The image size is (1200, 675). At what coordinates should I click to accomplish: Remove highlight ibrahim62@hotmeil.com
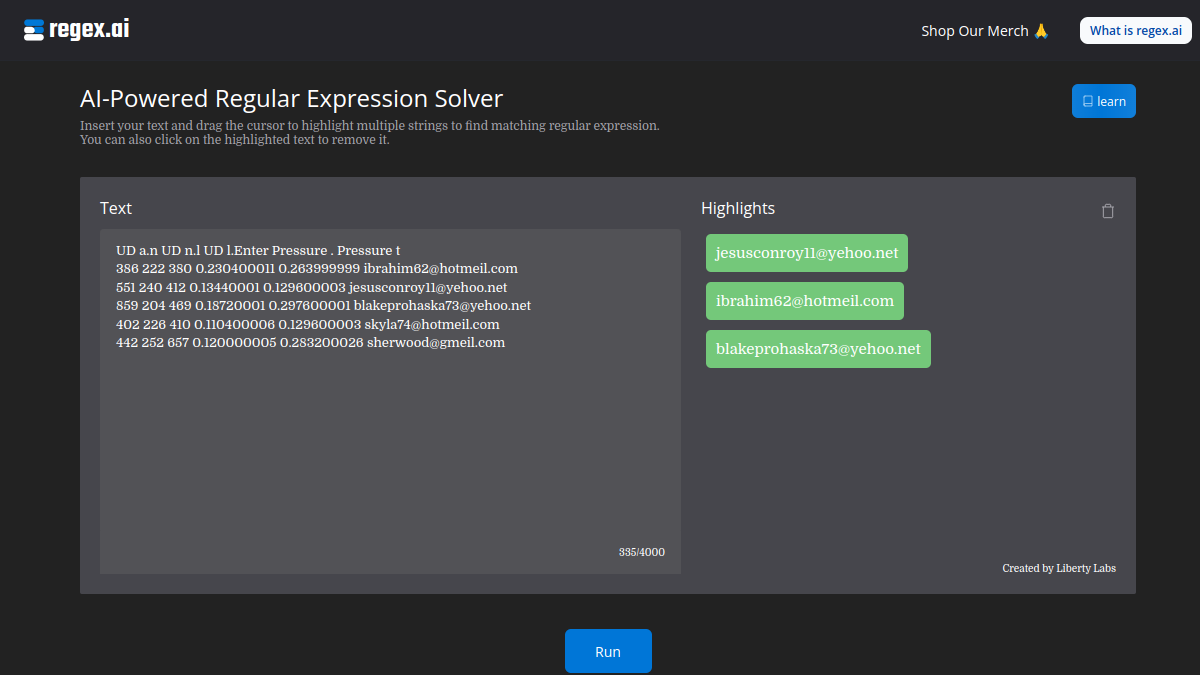tap(805, 301)
